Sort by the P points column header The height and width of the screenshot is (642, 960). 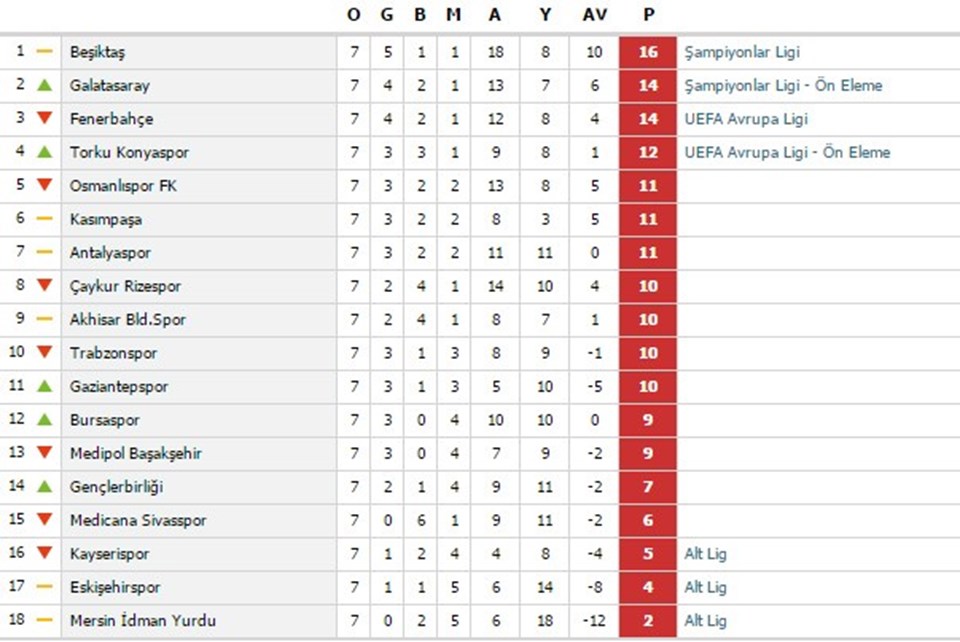point(648,15)
